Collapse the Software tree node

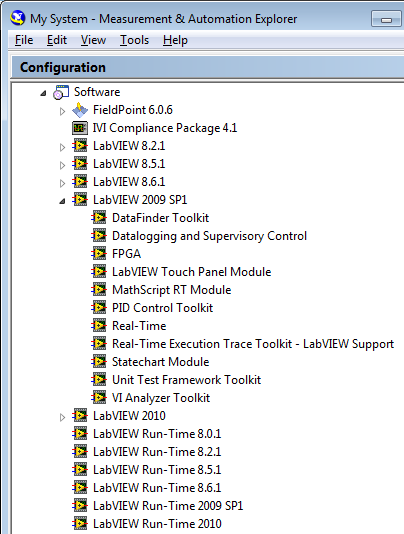point(43,93)
